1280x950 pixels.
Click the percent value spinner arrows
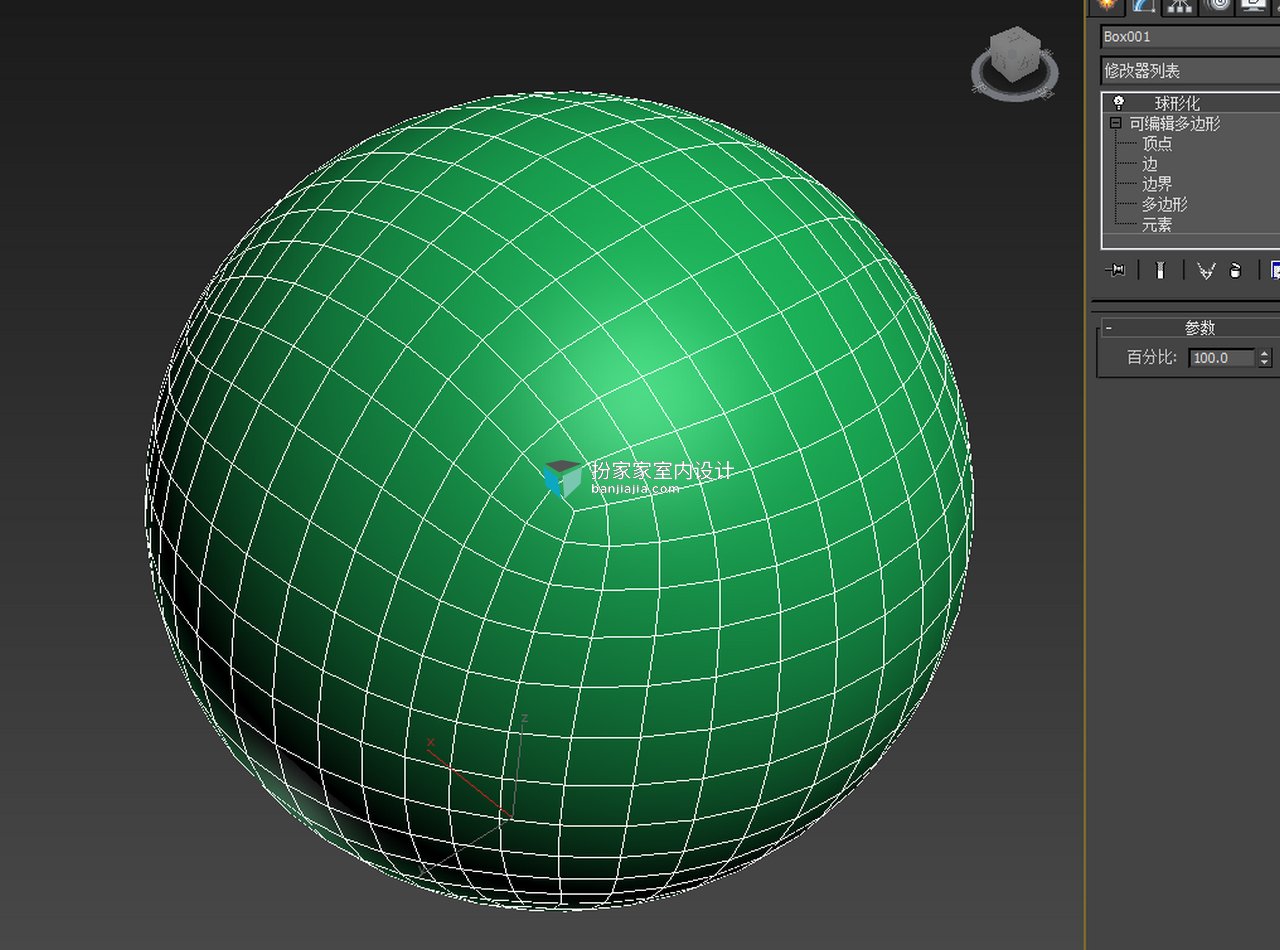pyautogui.click(x=1265, y=357)
